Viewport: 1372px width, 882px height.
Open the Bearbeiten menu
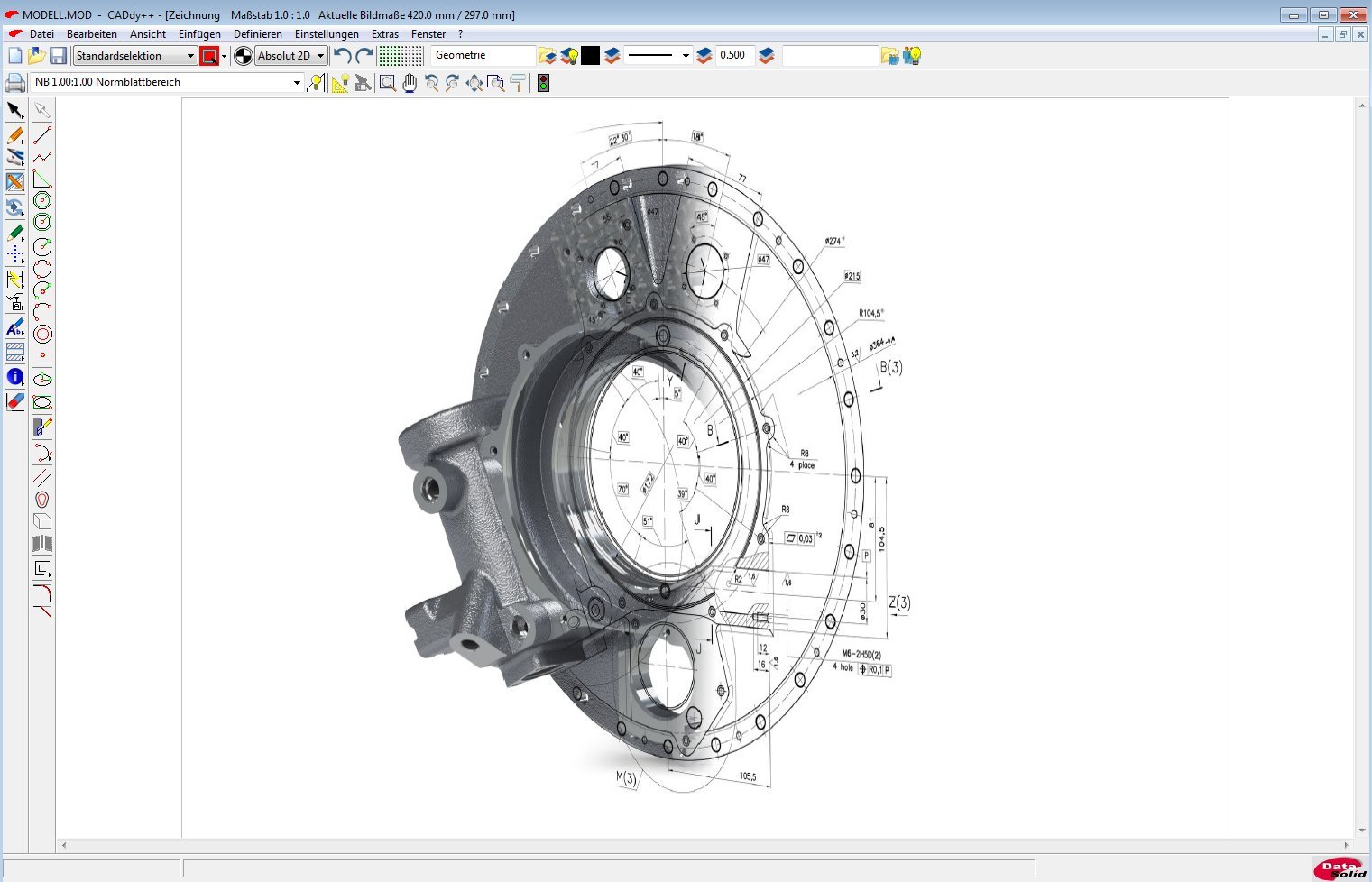[92, 34]
